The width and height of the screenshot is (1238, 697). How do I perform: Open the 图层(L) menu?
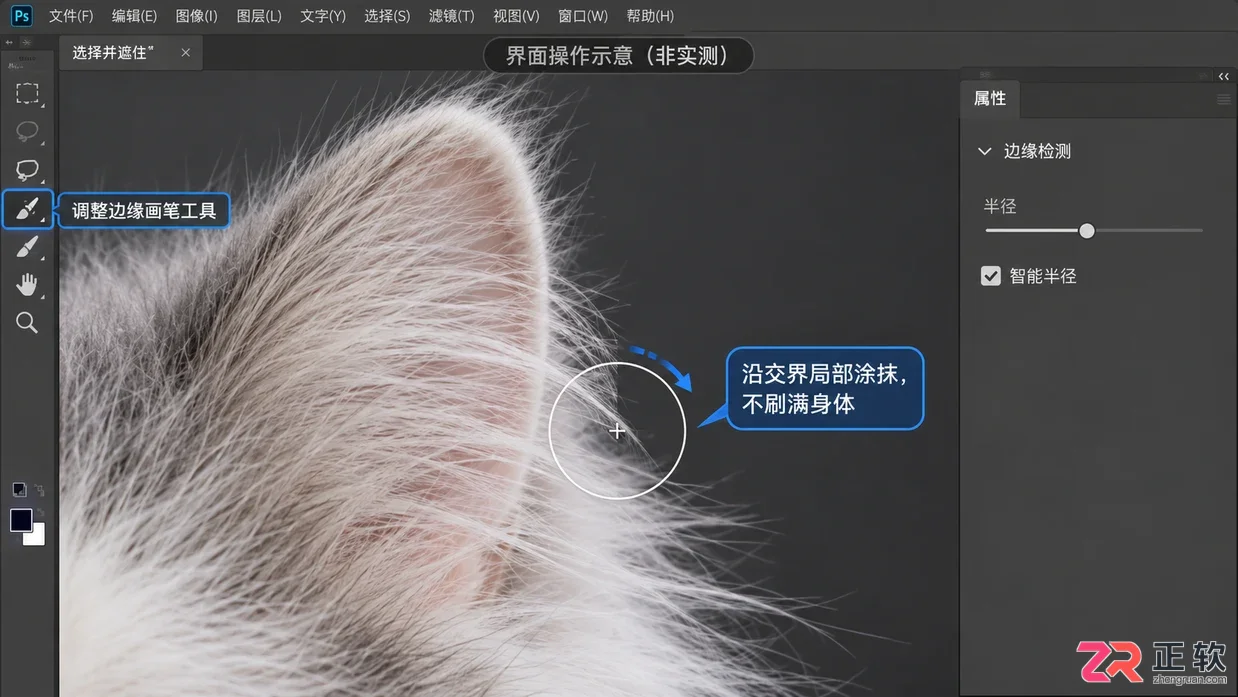point(259,16)
